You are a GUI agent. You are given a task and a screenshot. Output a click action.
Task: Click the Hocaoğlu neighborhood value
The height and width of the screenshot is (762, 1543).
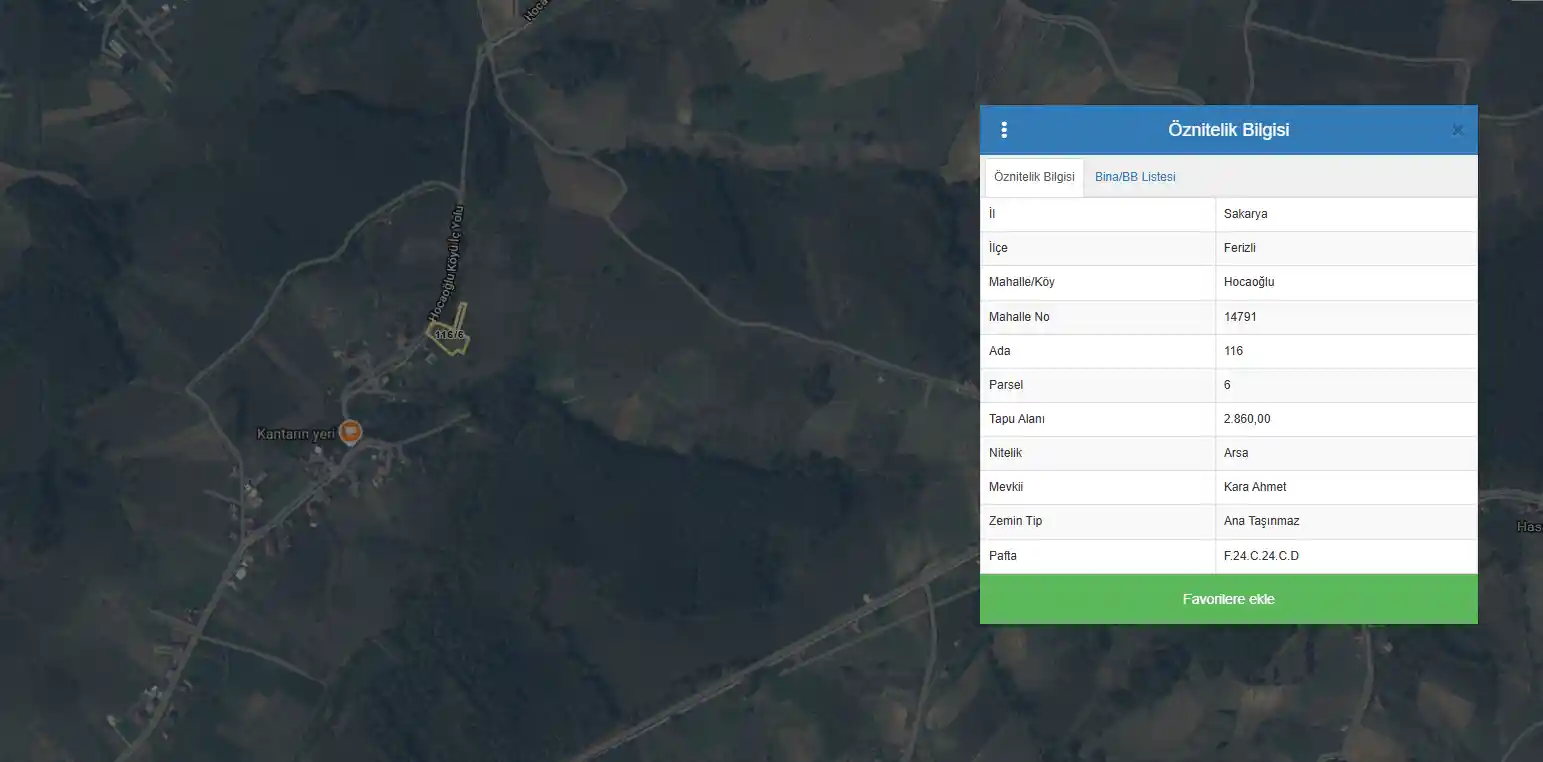[1249, 282]
